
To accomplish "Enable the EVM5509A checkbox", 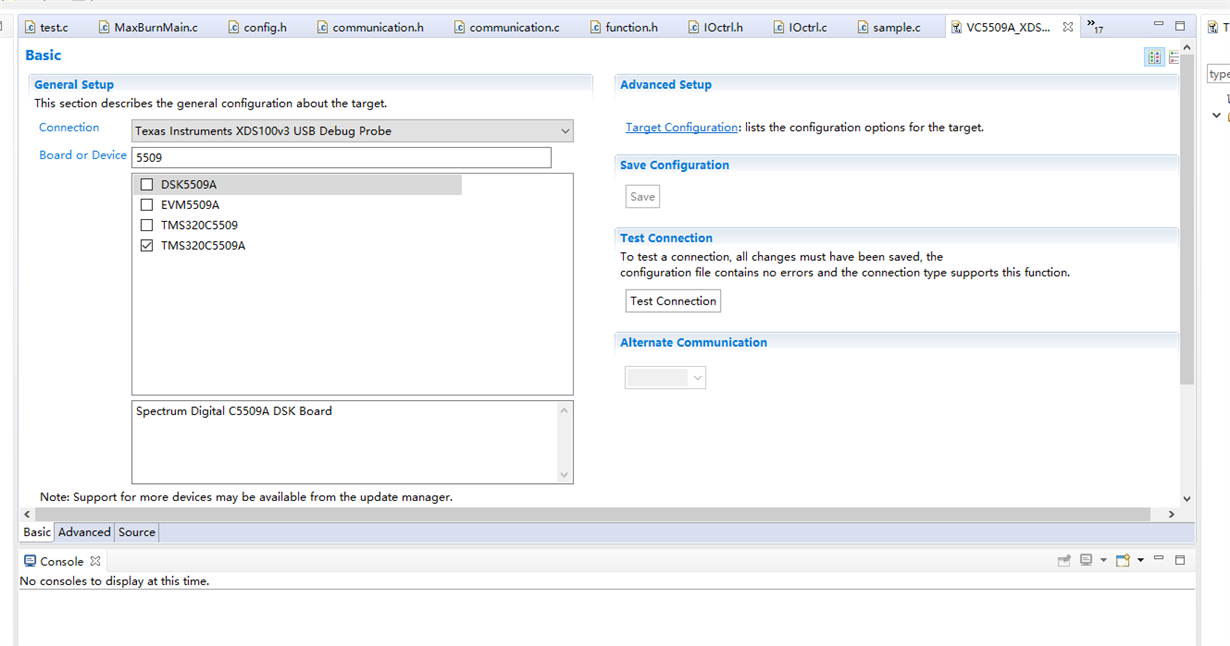I will [147, 205].
